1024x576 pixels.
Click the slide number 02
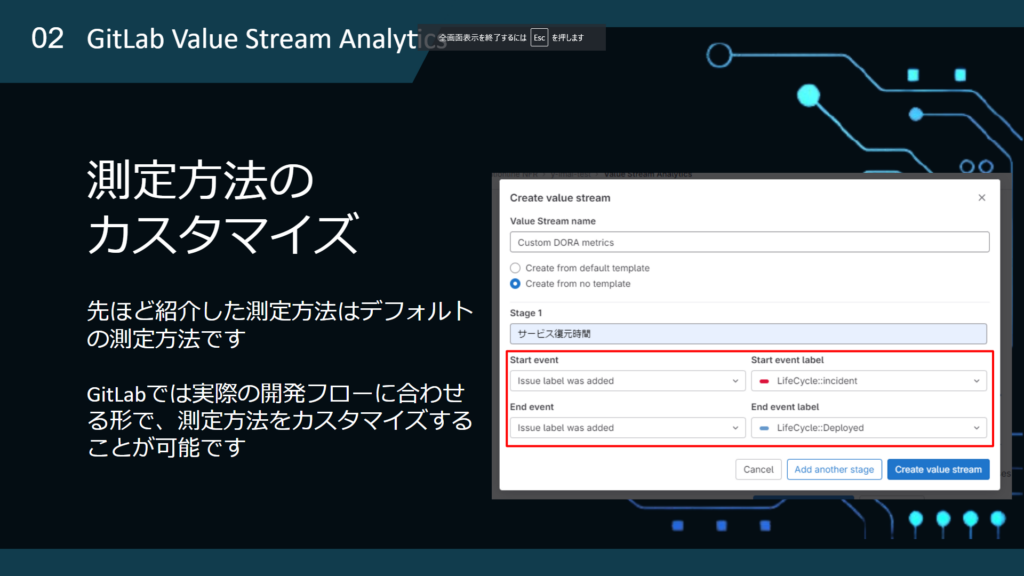point(48,39)
